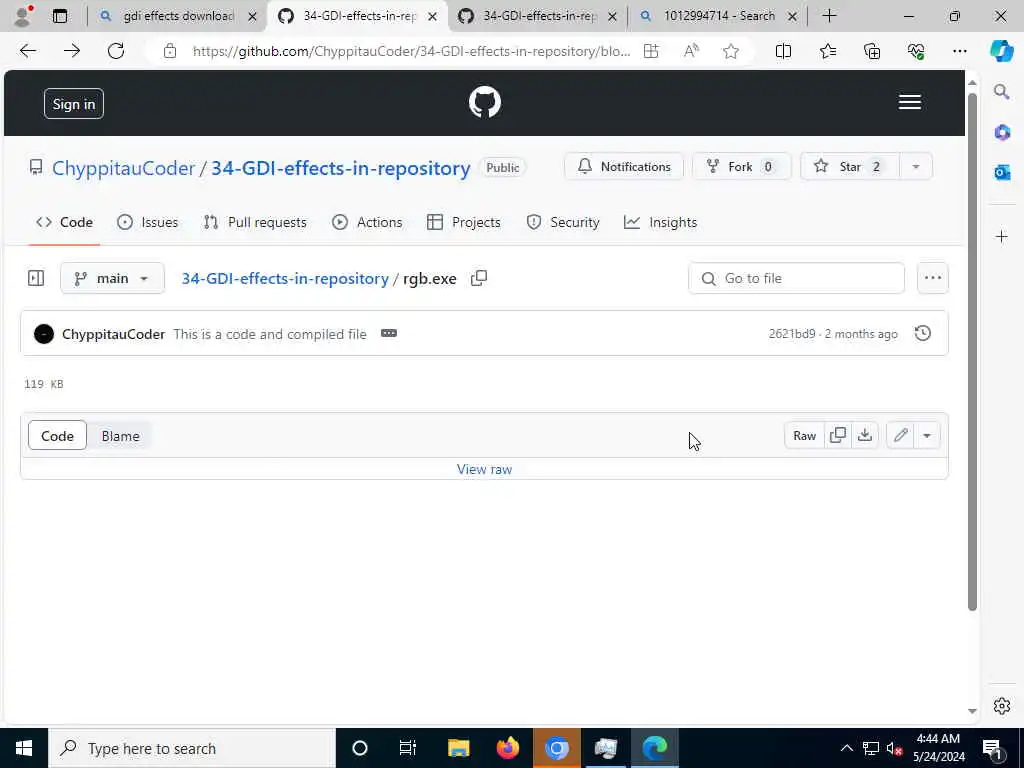Image resolution: width=1024 pixels, height=768 pixels.
Task: Open 34-GDI-effects-in-repository repo title link
Action: [340, 168]
